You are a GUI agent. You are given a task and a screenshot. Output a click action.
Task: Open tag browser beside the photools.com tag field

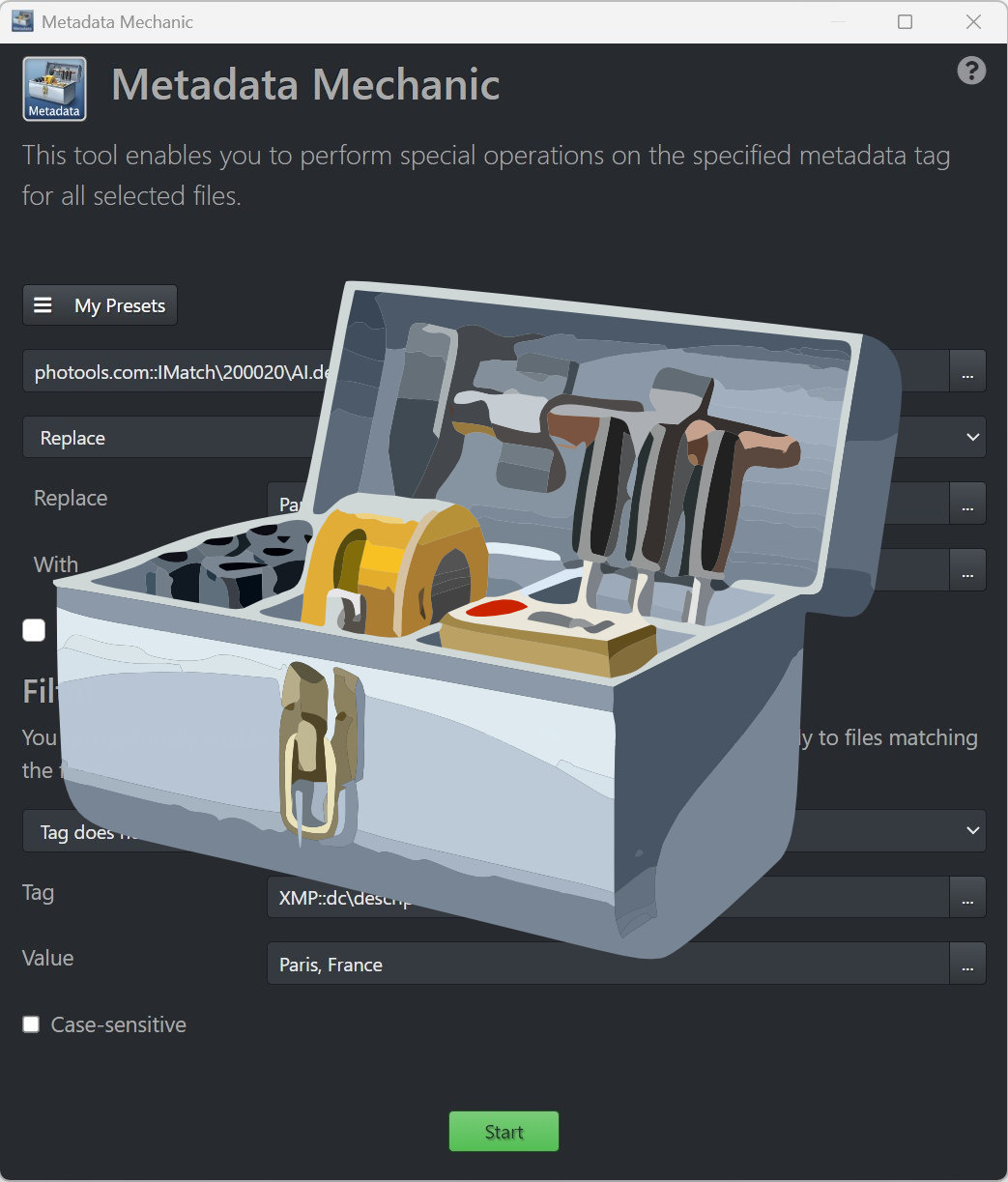967,371
